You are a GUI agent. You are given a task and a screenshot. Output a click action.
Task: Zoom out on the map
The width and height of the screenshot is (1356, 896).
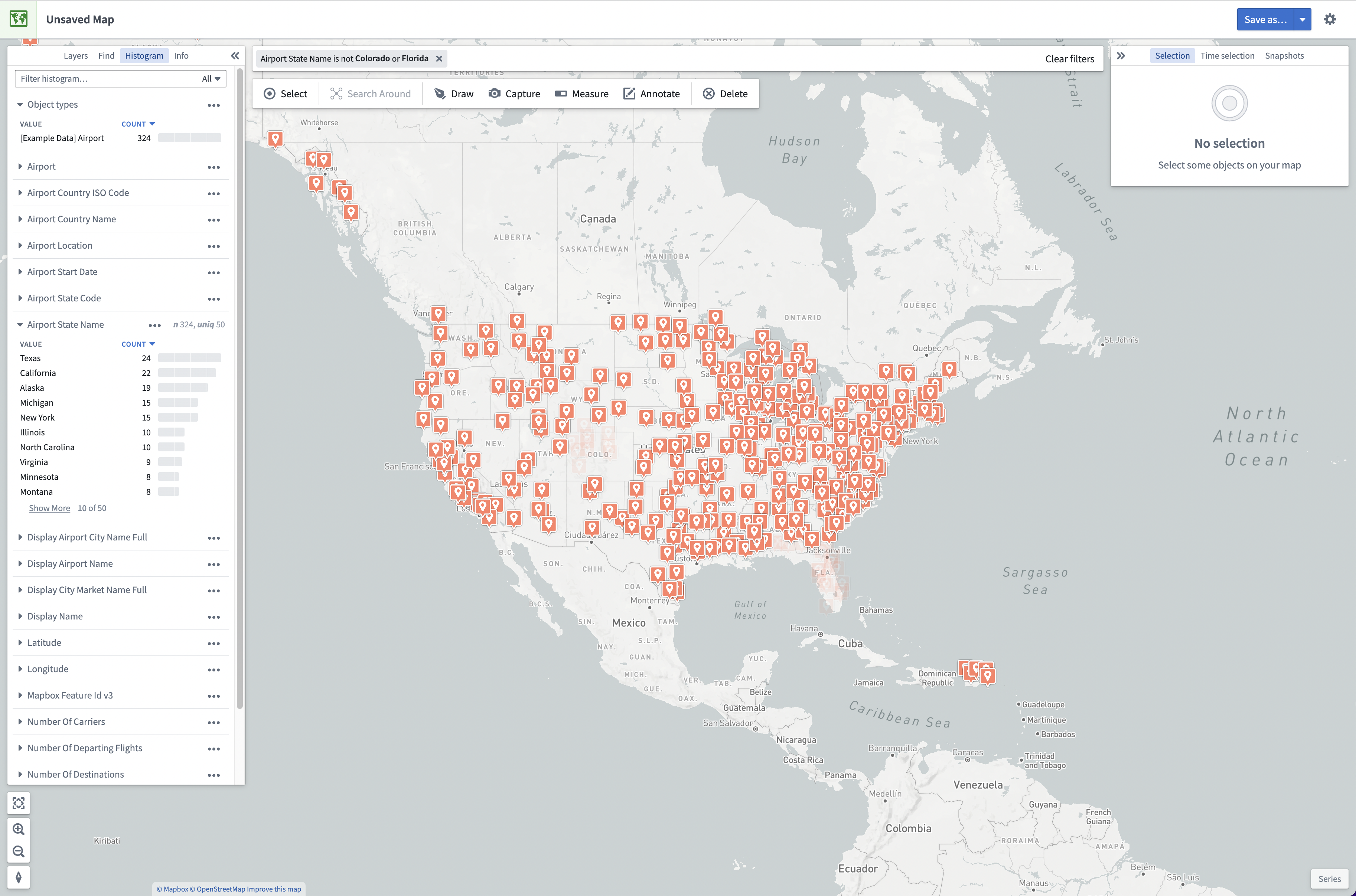coord(18,852)
